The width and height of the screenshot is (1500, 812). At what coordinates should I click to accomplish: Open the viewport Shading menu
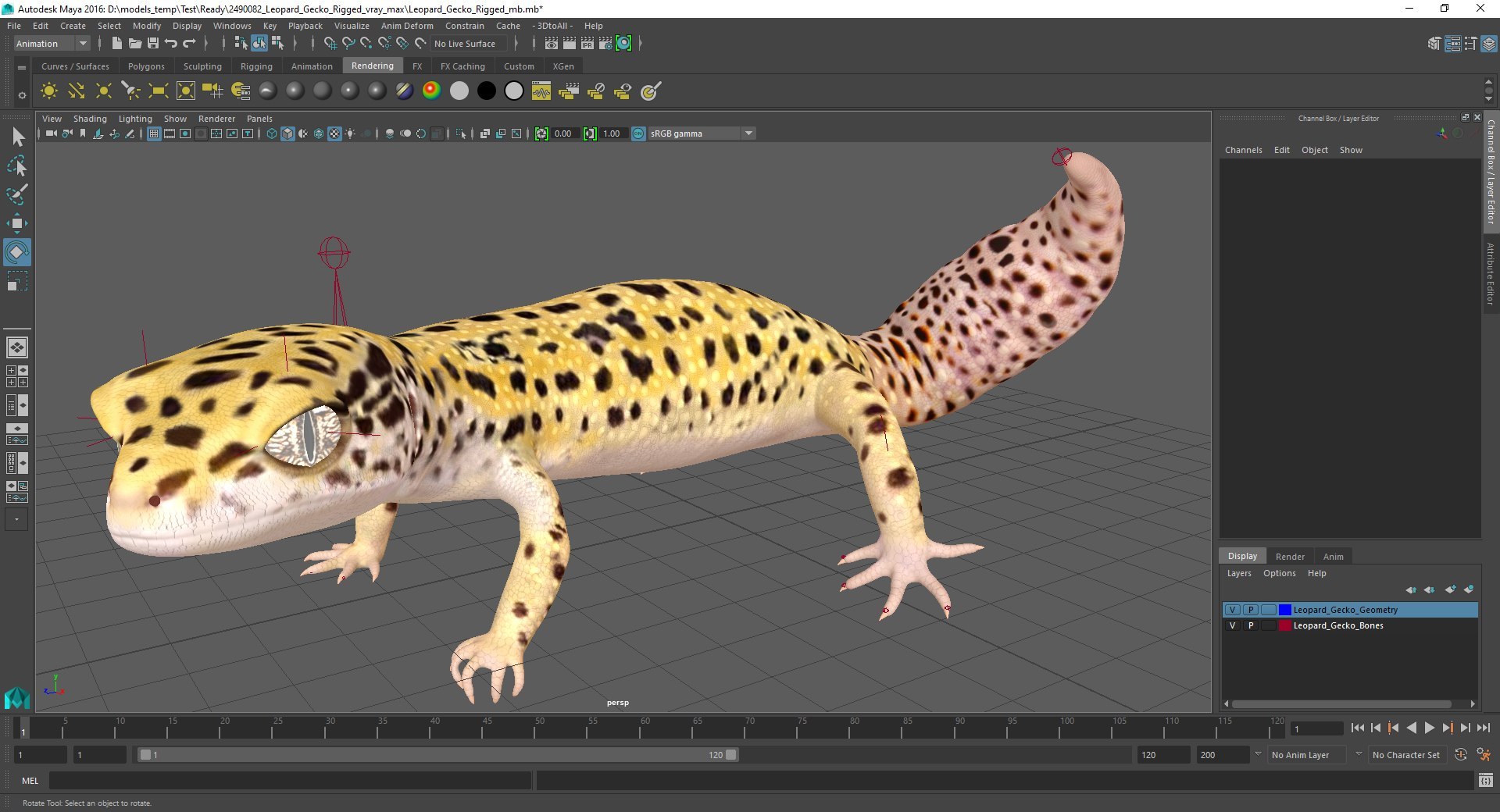tap(90, 119)
